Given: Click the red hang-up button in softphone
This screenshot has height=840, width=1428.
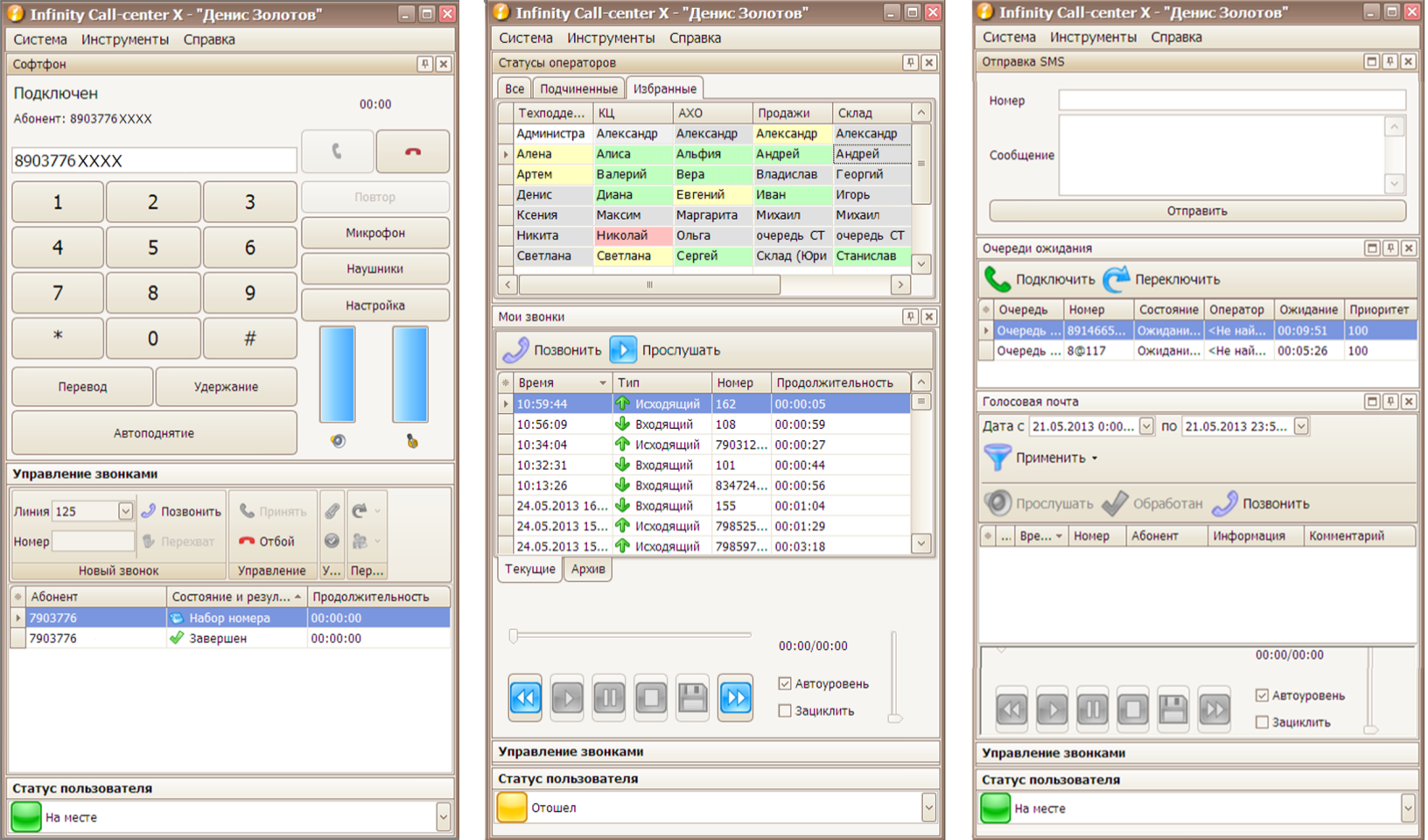Looking at the screenshot, I should coord(412,151).
